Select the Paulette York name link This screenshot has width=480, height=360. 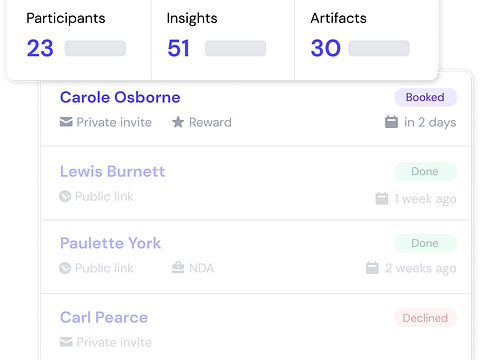click(110, 243)
